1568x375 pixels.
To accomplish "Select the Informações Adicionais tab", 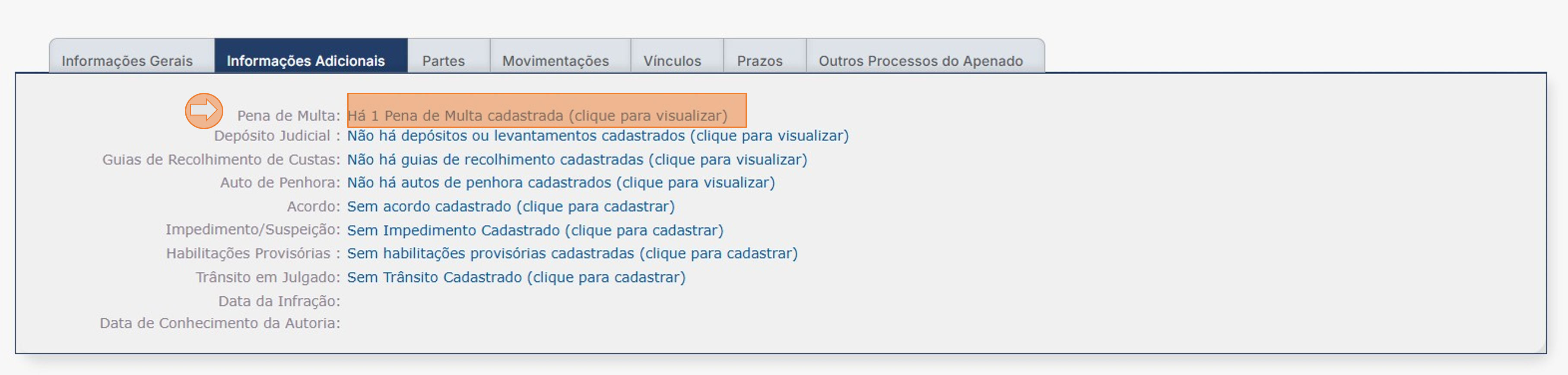I will (x=305, y=60).
